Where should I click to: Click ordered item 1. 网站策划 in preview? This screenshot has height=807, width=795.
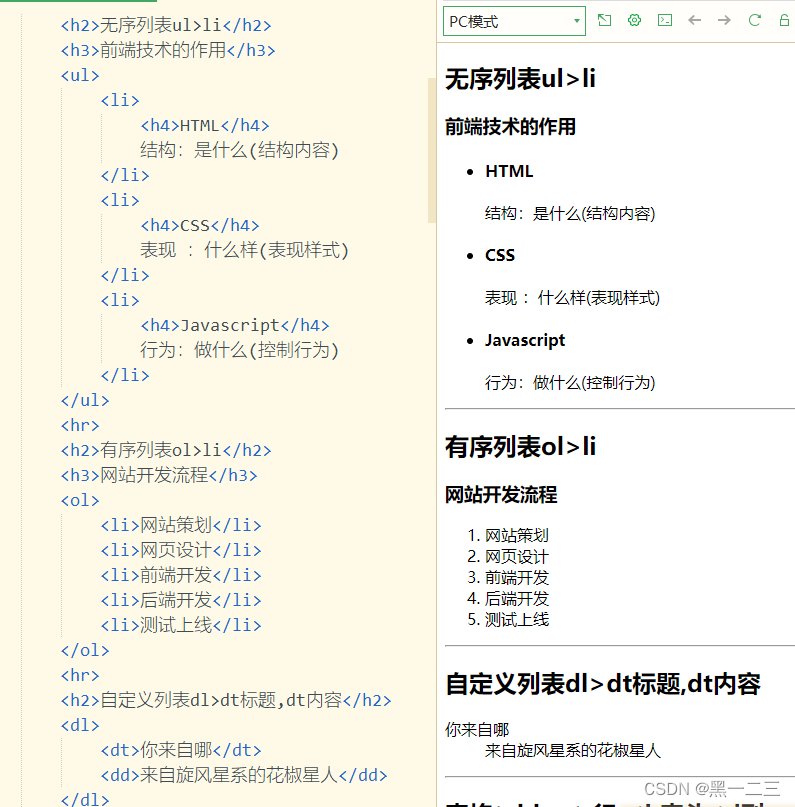pos(508,536)
